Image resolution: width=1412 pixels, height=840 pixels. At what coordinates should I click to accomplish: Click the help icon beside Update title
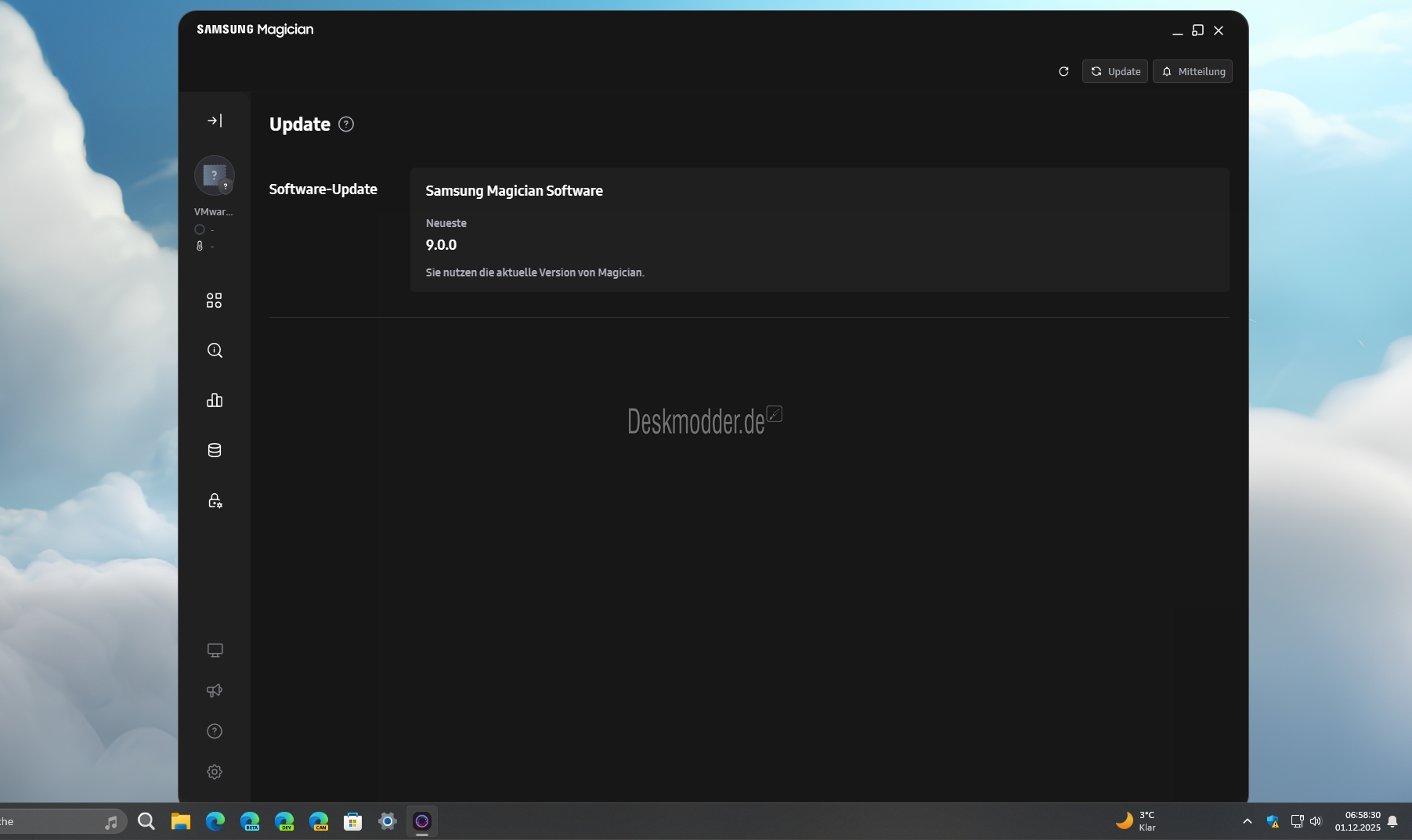click(x=346, y=124)
